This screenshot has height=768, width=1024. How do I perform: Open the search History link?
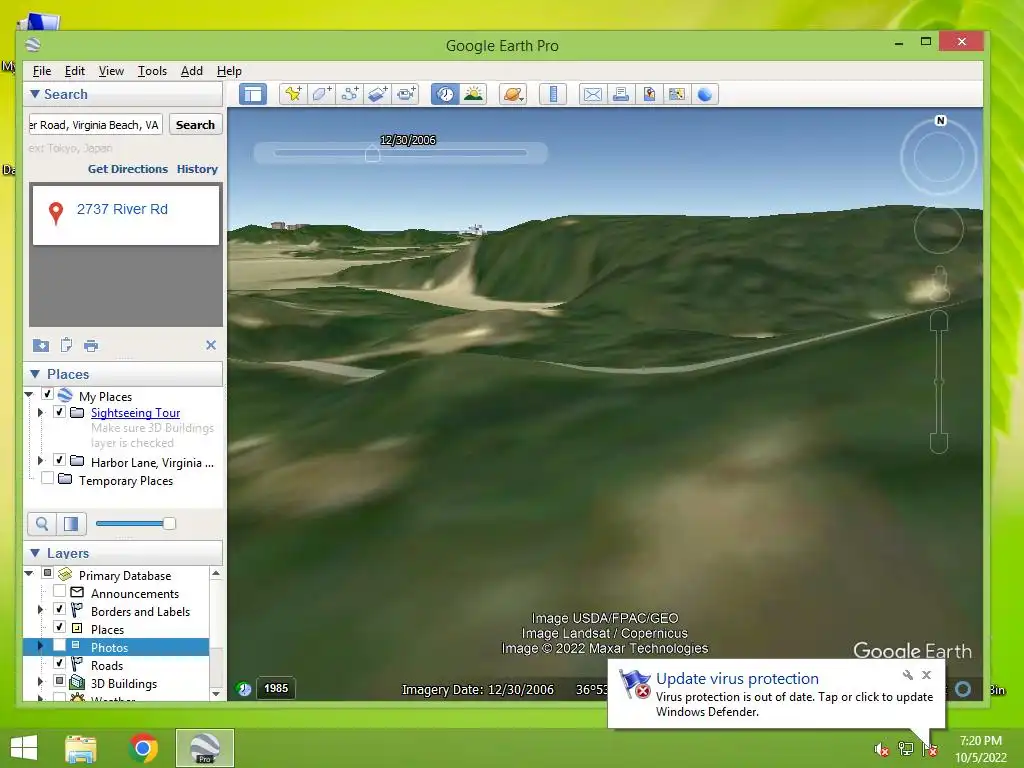tap(197, 168)
